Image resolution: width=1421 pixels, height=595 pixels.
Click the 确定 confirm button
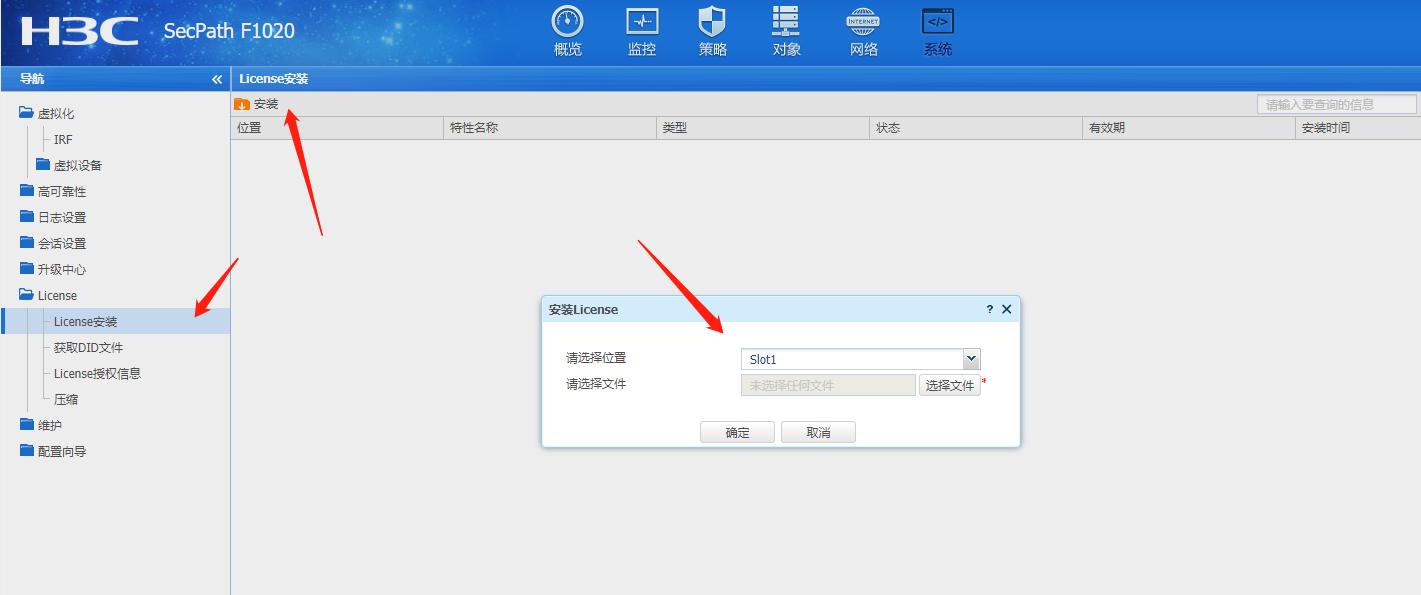pyautogui.click(x=737, y=431)
